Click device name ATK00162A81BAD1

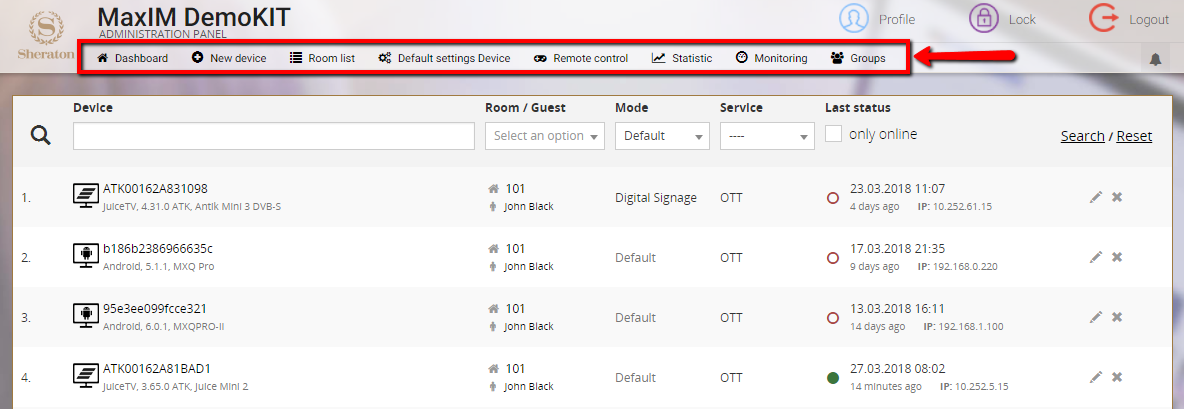pyautogui.click(x=156, y=369)
